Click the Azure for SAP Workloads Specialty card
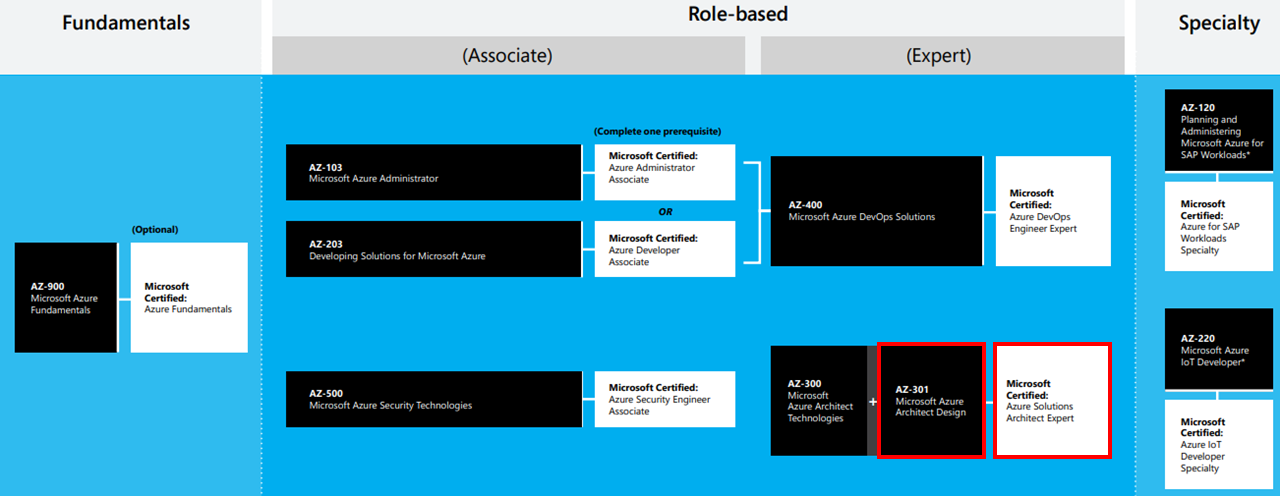Image resolution: width=1280 pixels, height=496 pixels. [1219, 226]
